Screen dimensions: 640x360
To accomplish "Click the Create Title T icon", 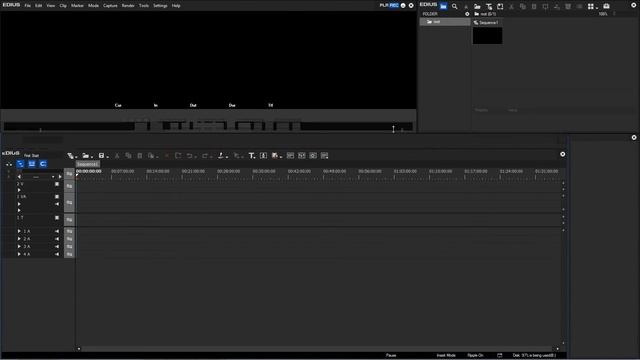I will (251, 156).
